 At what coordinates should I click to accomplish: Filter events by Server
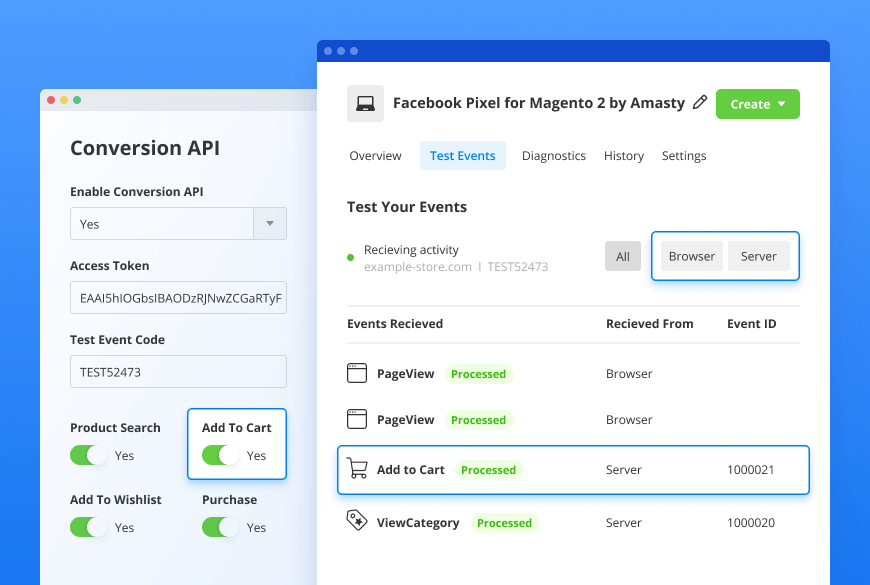(x=759, y=256)
